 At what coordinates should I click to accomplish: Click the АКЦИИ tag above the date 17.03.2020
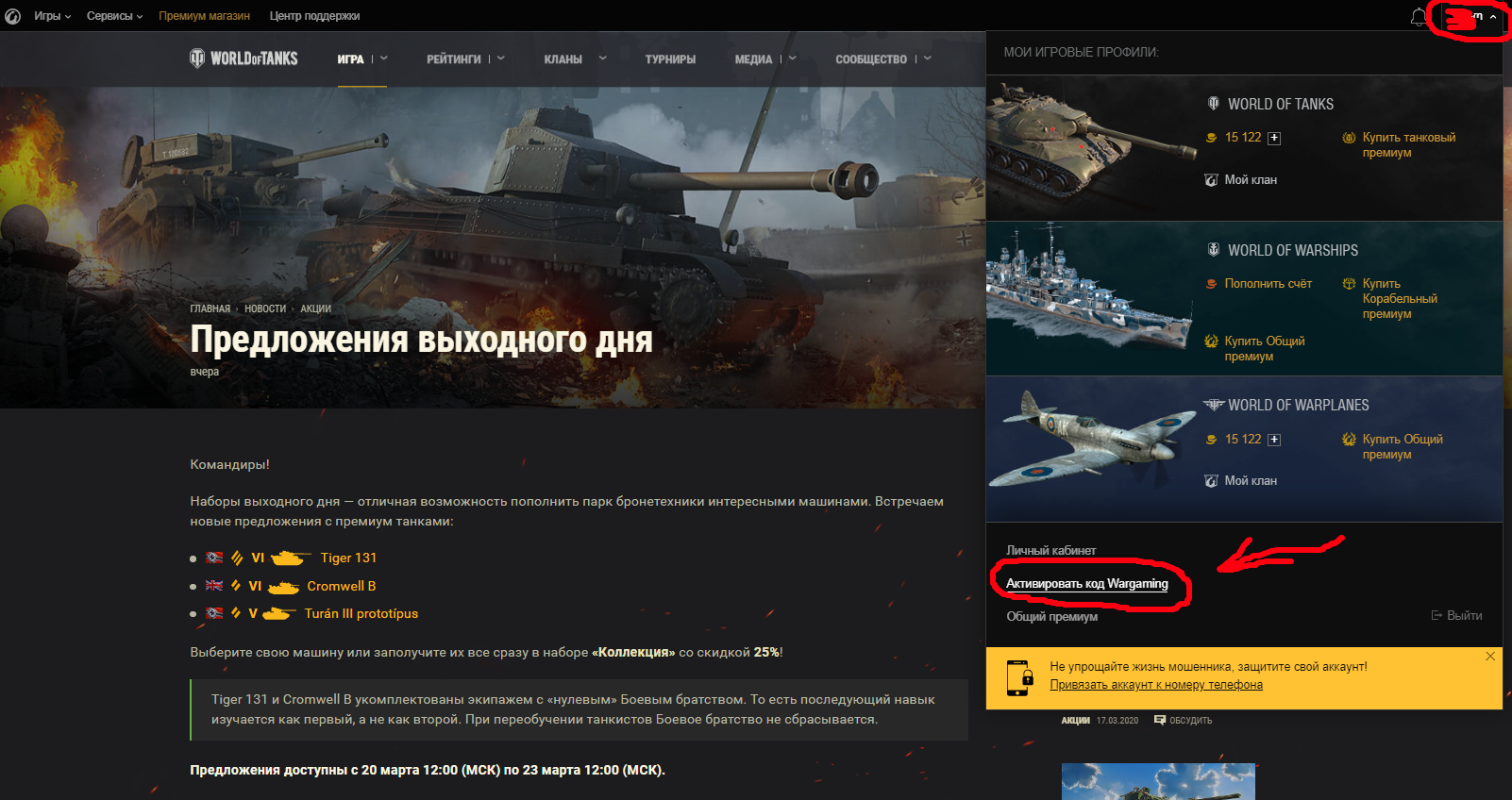(x=1075, y=721)
